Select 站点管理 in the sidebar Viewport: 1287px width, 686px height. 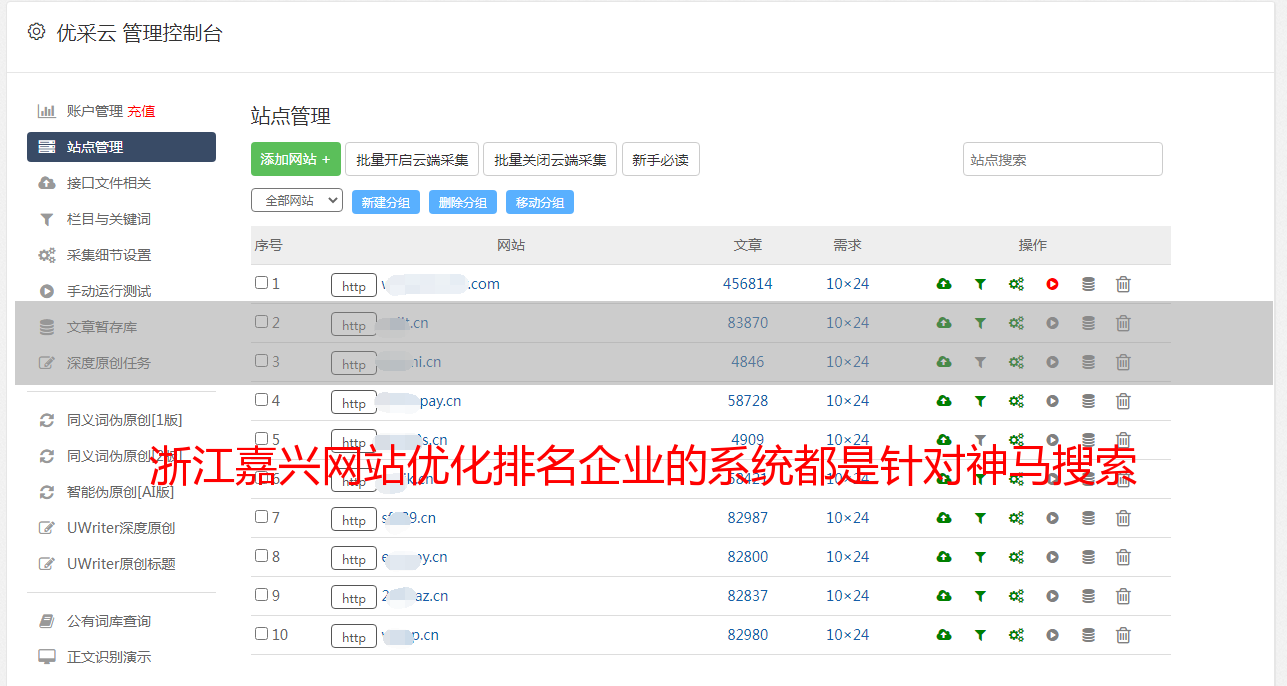[x=121, y=147]
